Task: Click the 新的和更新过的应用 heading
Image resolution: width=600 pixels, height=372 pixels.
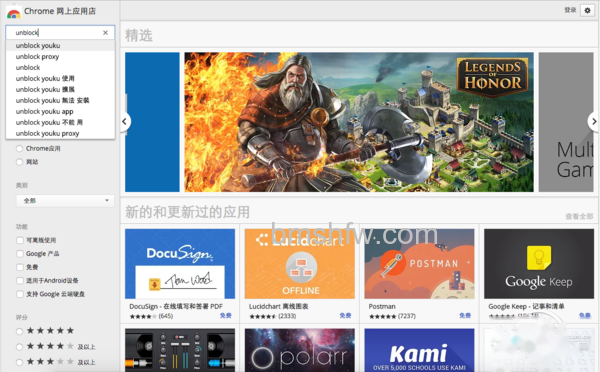Action: [188, 212]
